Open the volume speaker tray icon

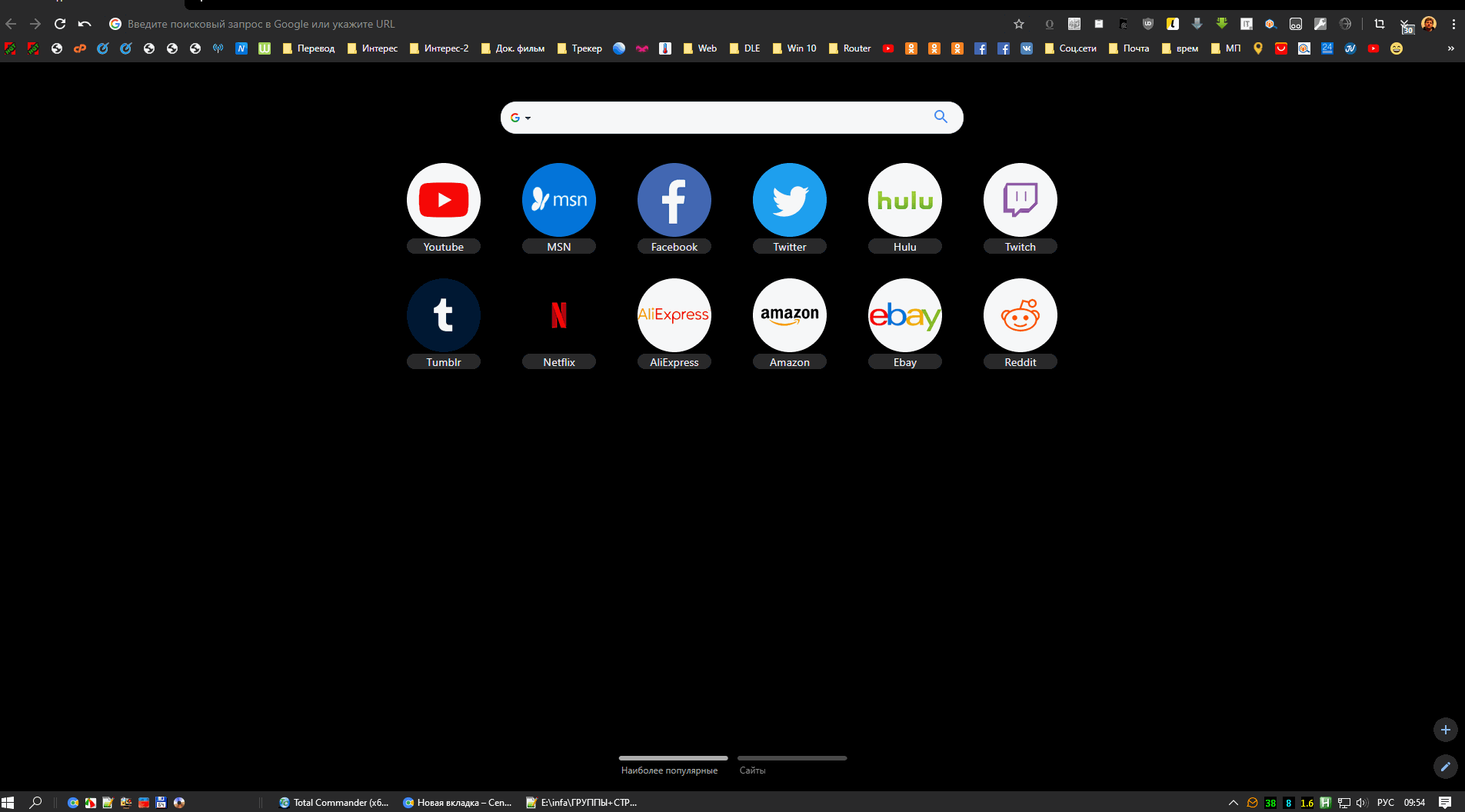coord(1362,802)
